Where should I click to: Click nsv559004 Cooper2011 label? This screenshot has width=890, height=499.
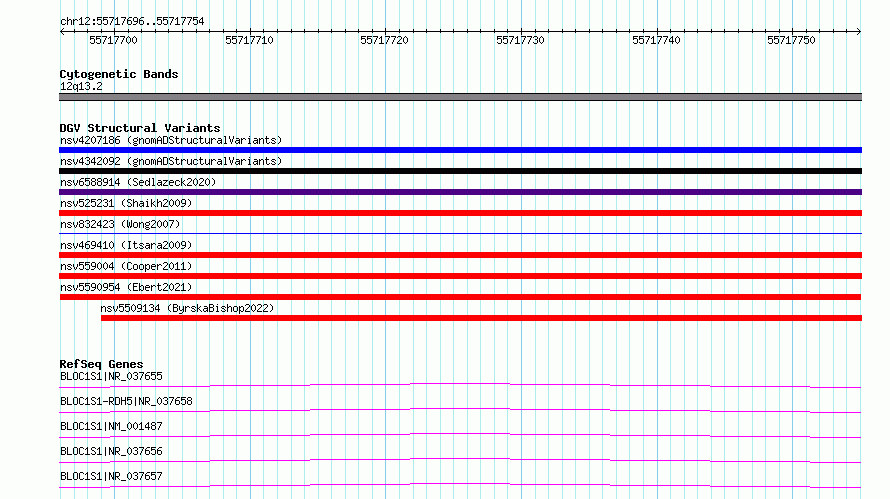(126, 266)
